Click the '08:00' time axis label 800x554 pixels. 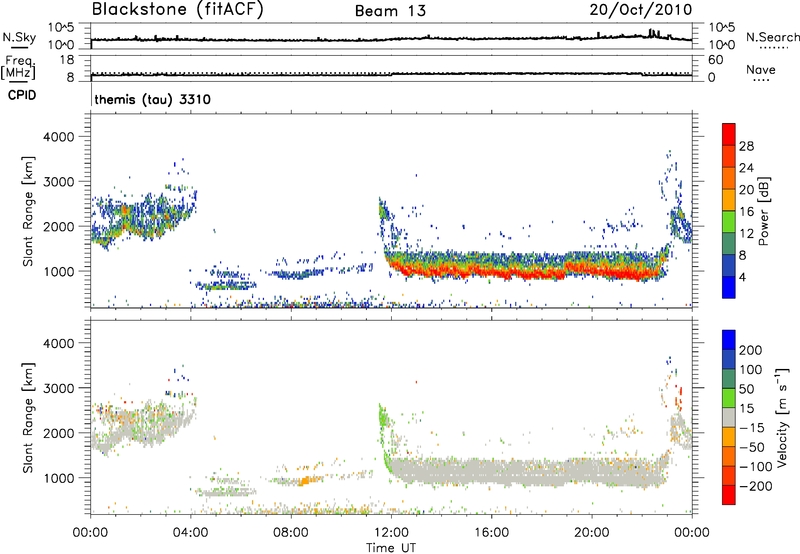point(291,532)
